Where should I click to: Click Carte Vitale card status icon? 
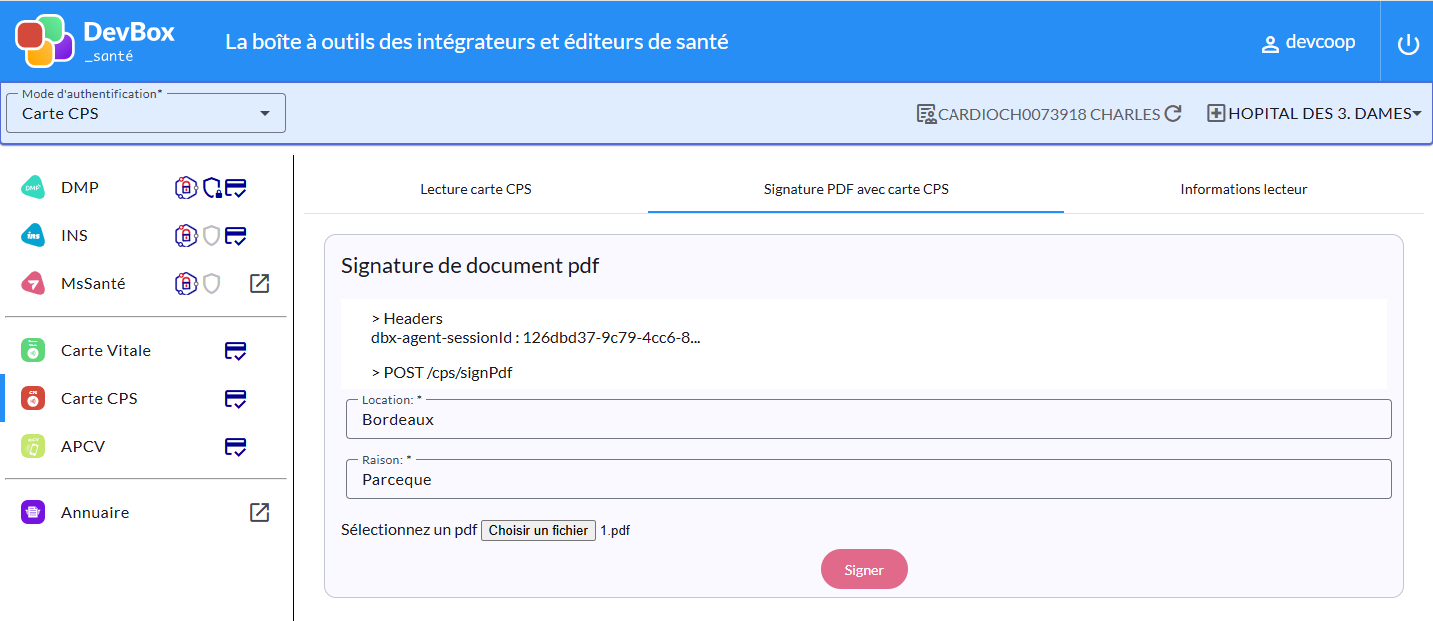(236, 351)
